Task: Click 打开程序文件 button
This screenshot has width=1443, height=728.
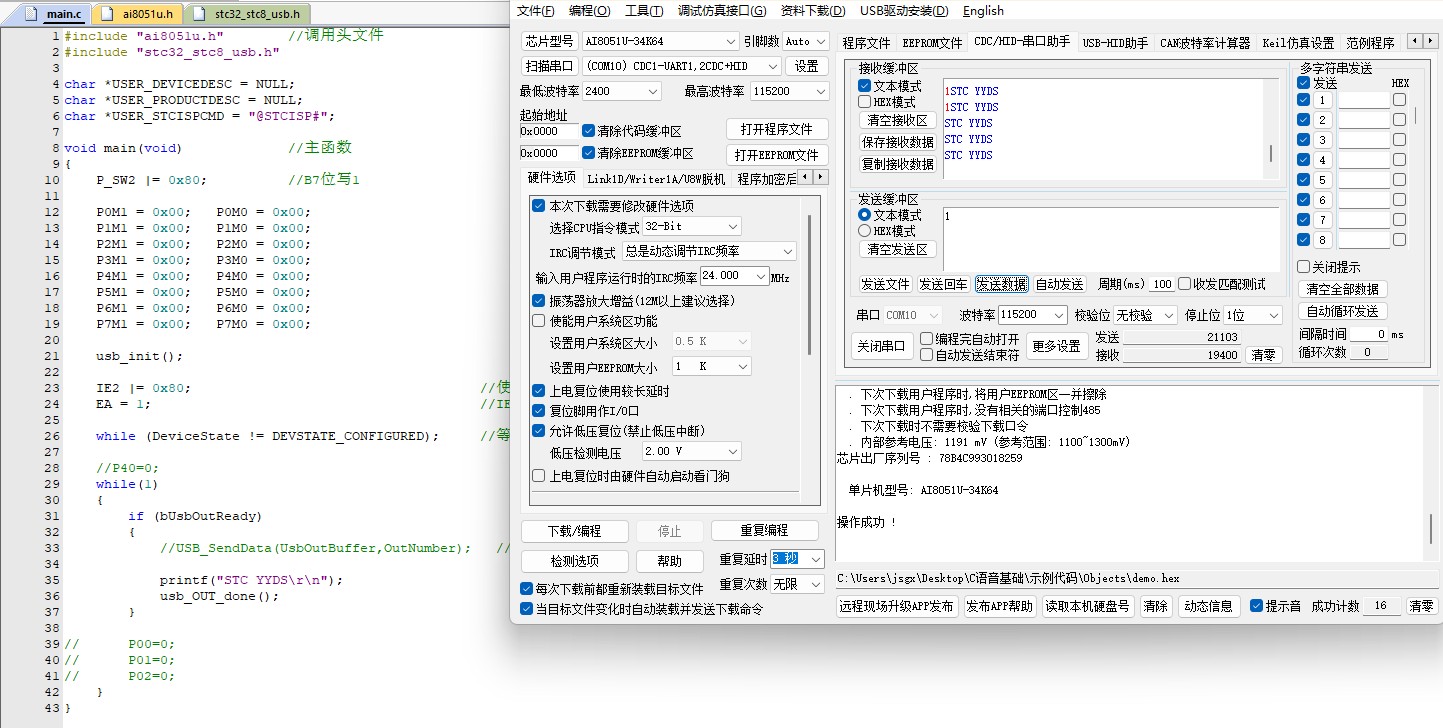Action: (x=777, y=130)
